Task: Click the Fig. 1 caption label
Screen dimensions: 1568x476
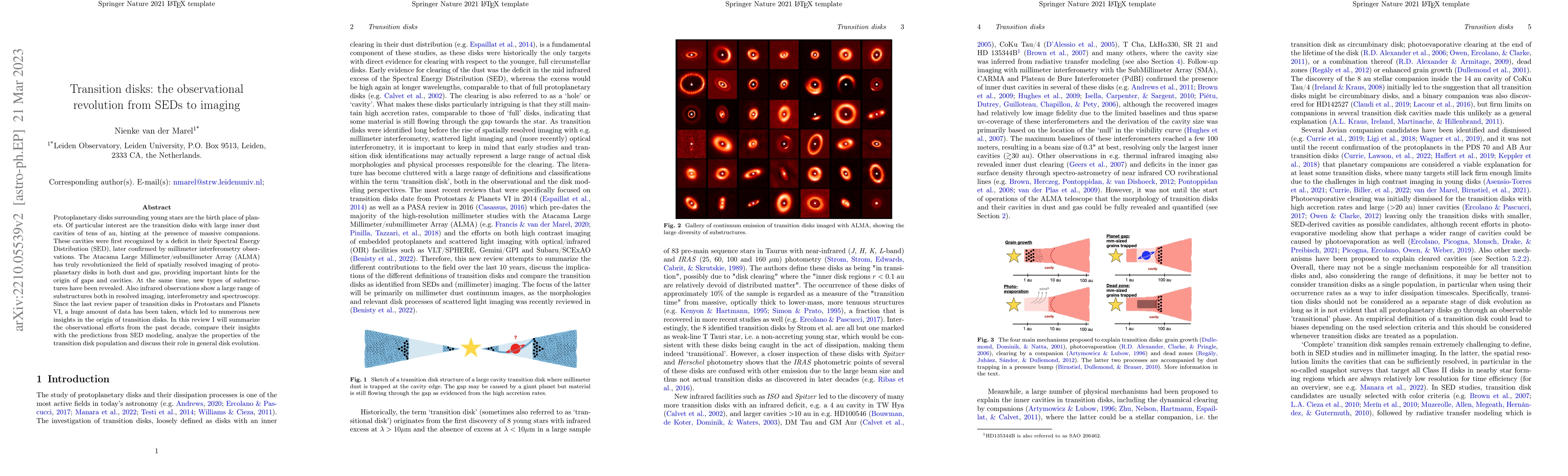Action: coord(358,379)
